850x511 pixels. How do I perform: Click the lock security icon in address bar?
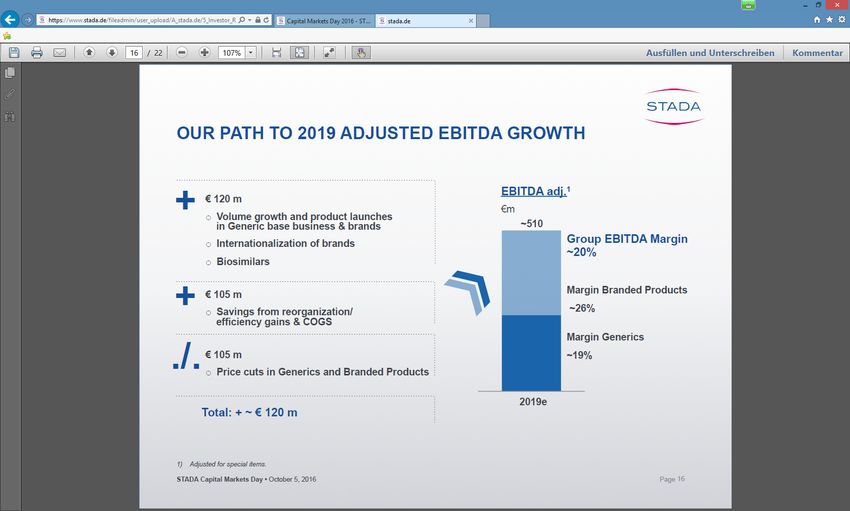pos(257,20)
